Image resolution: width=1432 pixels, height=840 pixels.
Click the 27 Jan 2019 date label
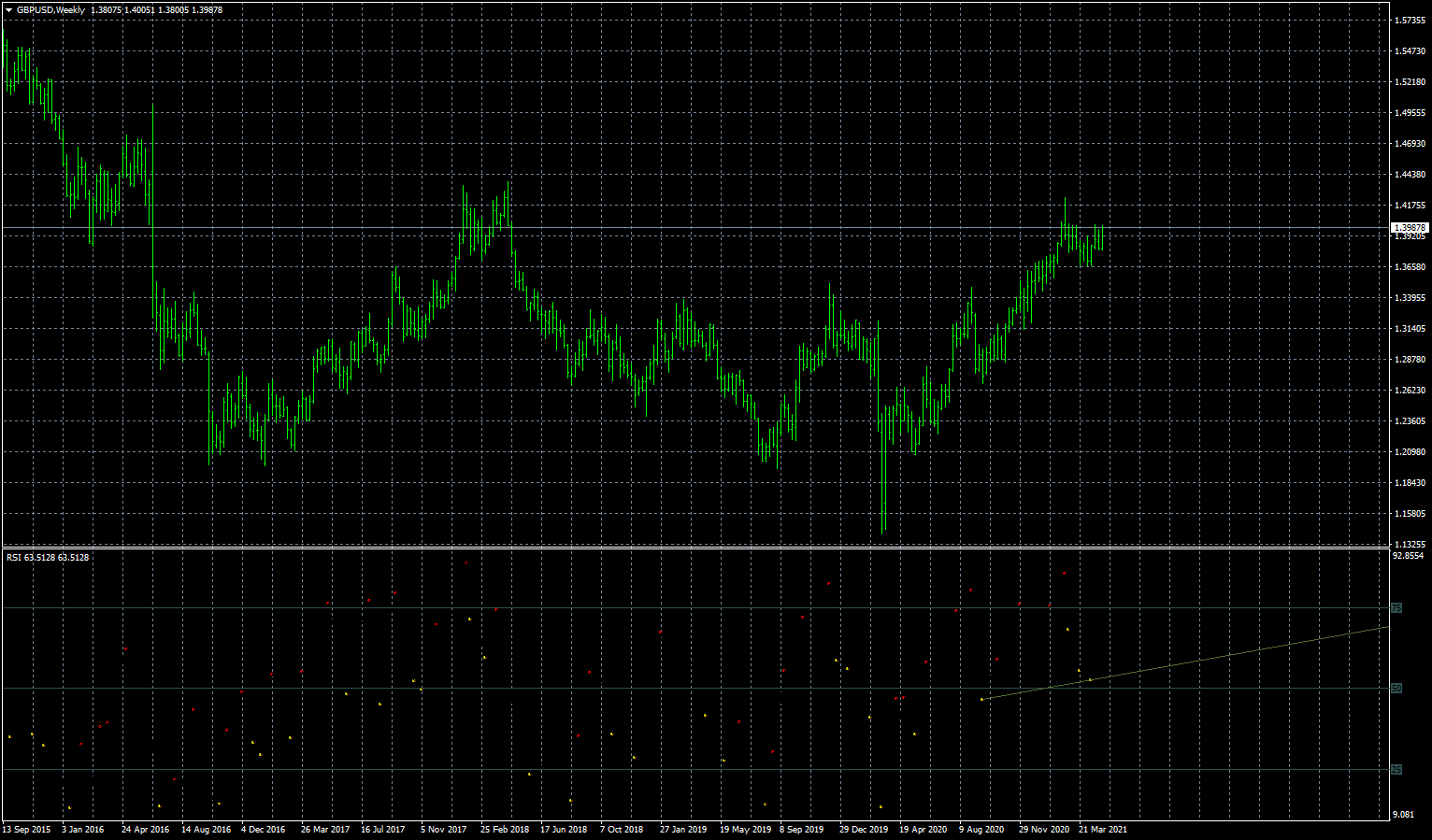683,829
